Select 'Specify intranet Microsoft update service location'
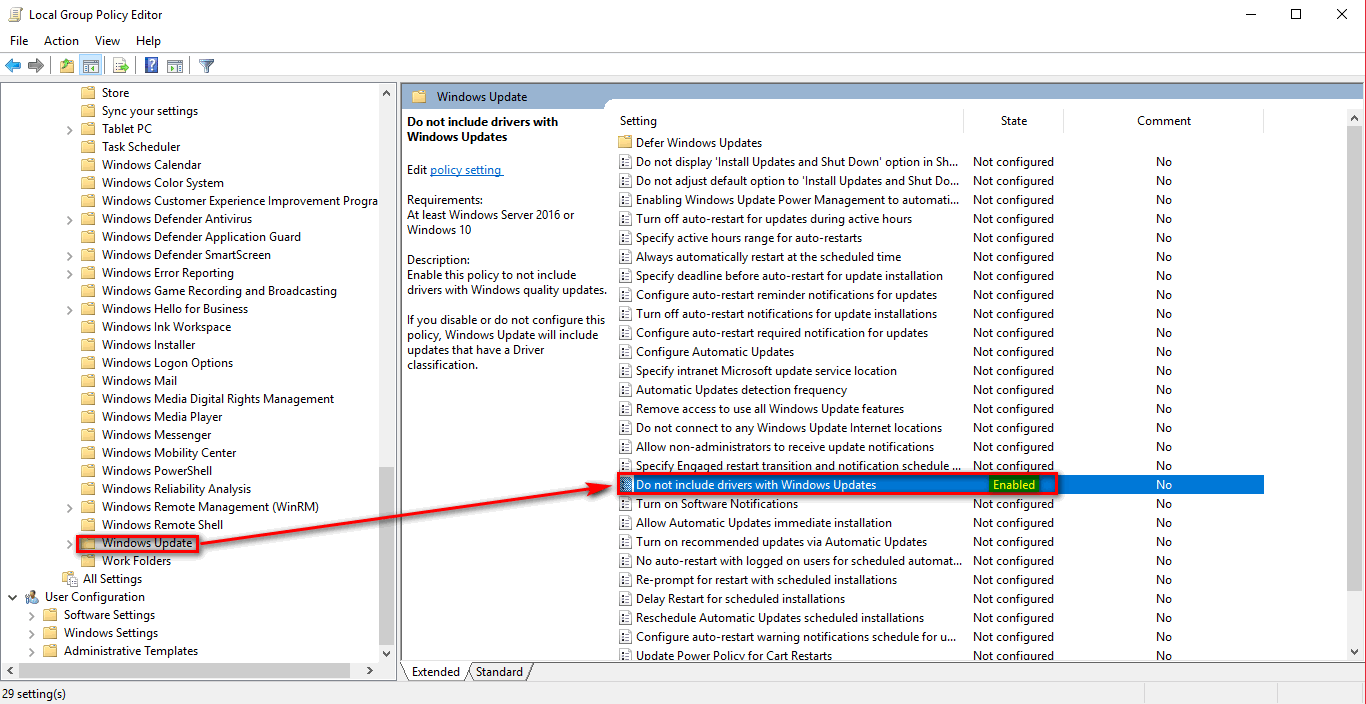1366x704 pixels. 766,371
